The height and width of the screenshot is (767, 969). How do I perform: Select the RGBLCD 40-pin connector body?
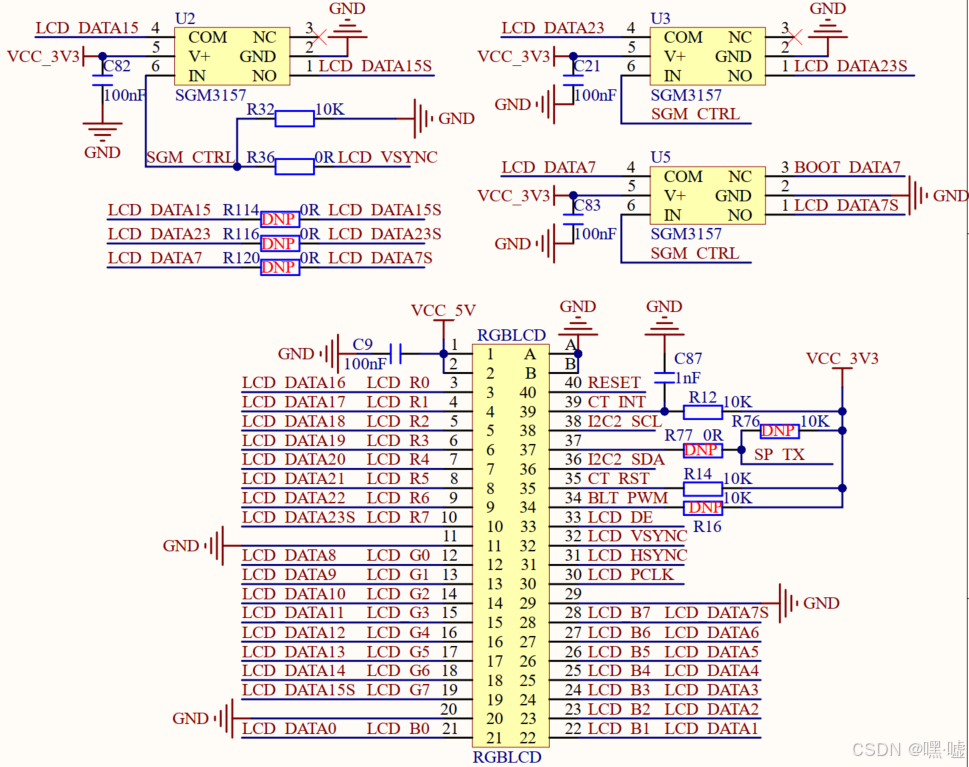510,546
